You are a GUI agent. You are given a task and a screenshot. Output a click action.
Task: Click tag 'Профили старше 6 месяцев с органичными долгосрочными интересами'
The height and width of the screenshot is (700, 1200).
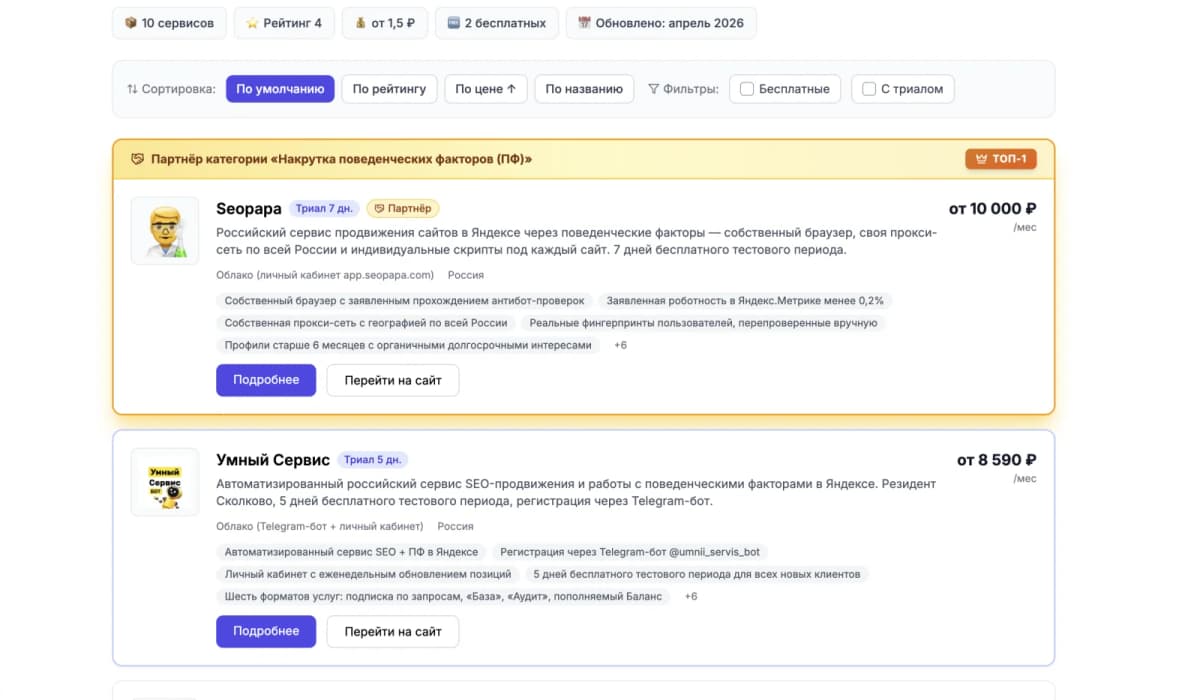tap(408, 345)
